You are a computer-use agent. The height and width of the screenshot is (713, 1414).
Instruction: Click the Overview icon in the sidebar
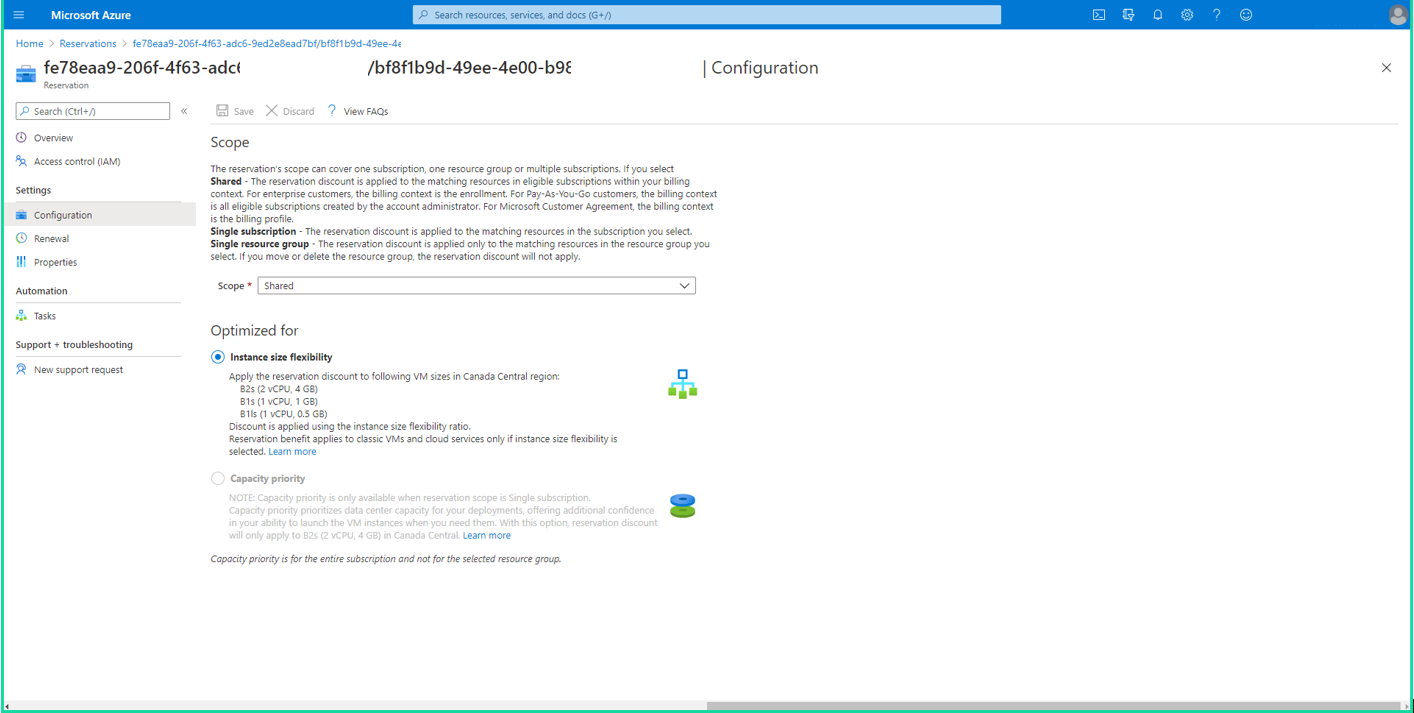21,138
